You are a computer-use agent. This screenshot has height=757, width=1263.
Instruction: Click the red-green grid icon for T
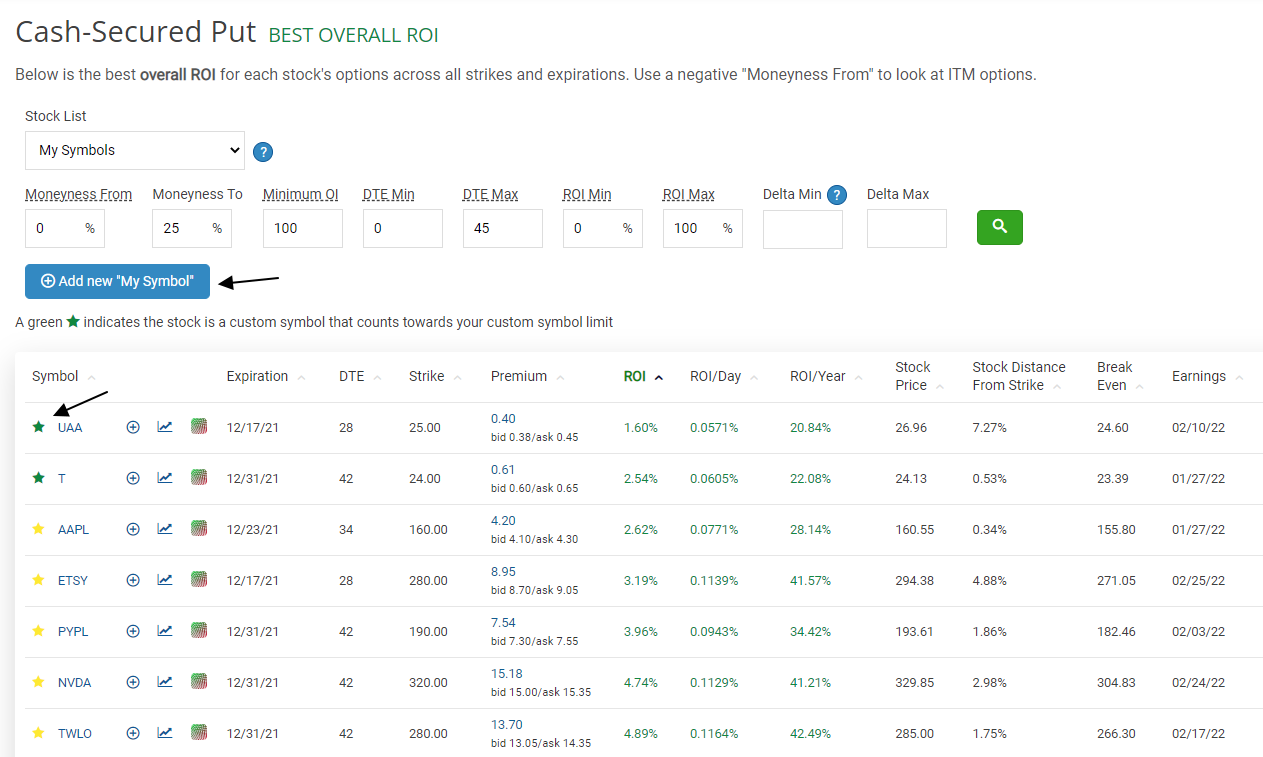199,478
